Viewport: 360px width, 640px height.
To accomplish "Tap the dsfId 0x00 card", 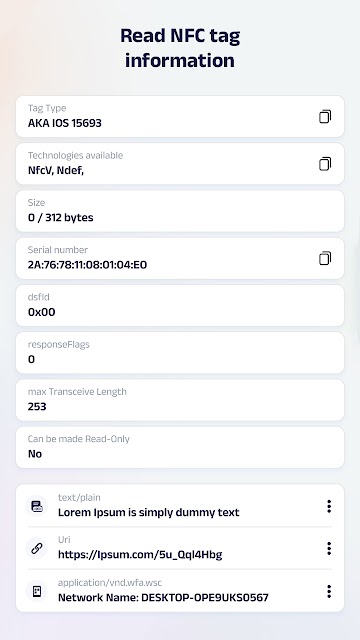I will coord(180,306).
